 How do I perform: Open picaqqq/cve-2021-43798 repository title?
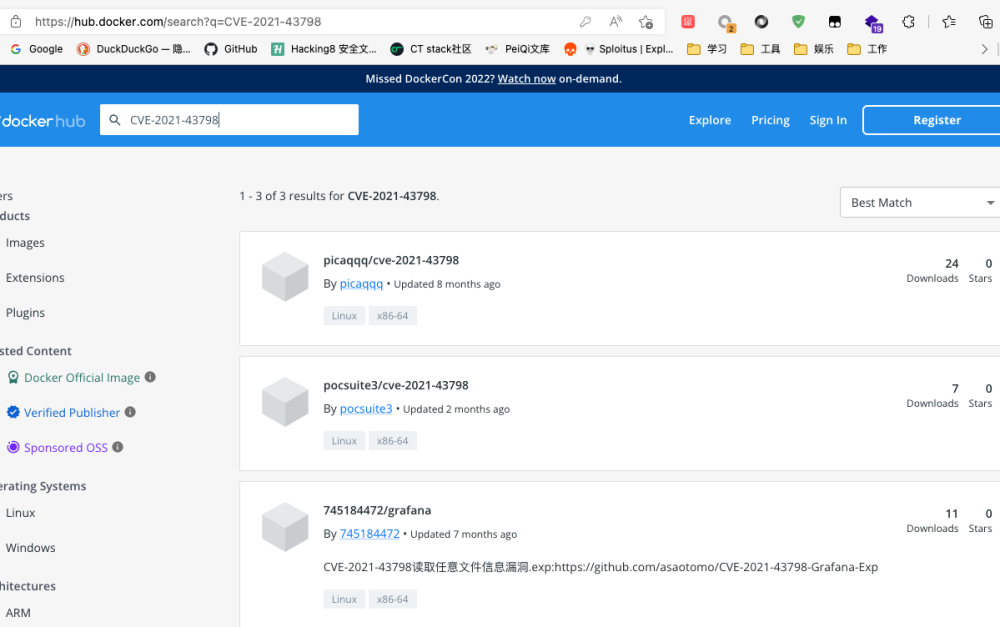point(391,260)
